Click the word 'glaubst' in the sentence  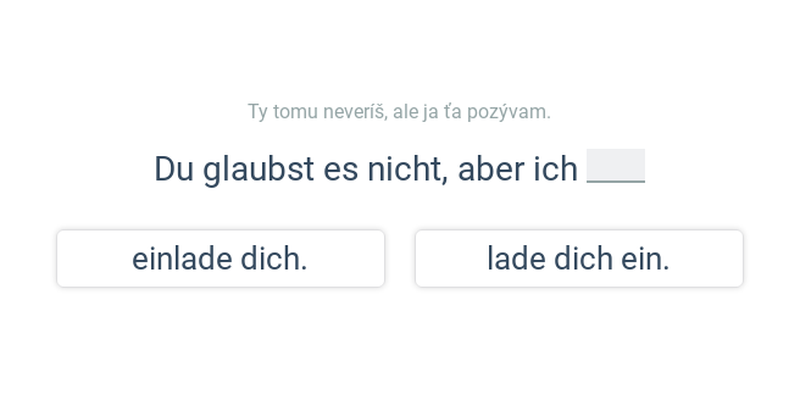(259, 169)
